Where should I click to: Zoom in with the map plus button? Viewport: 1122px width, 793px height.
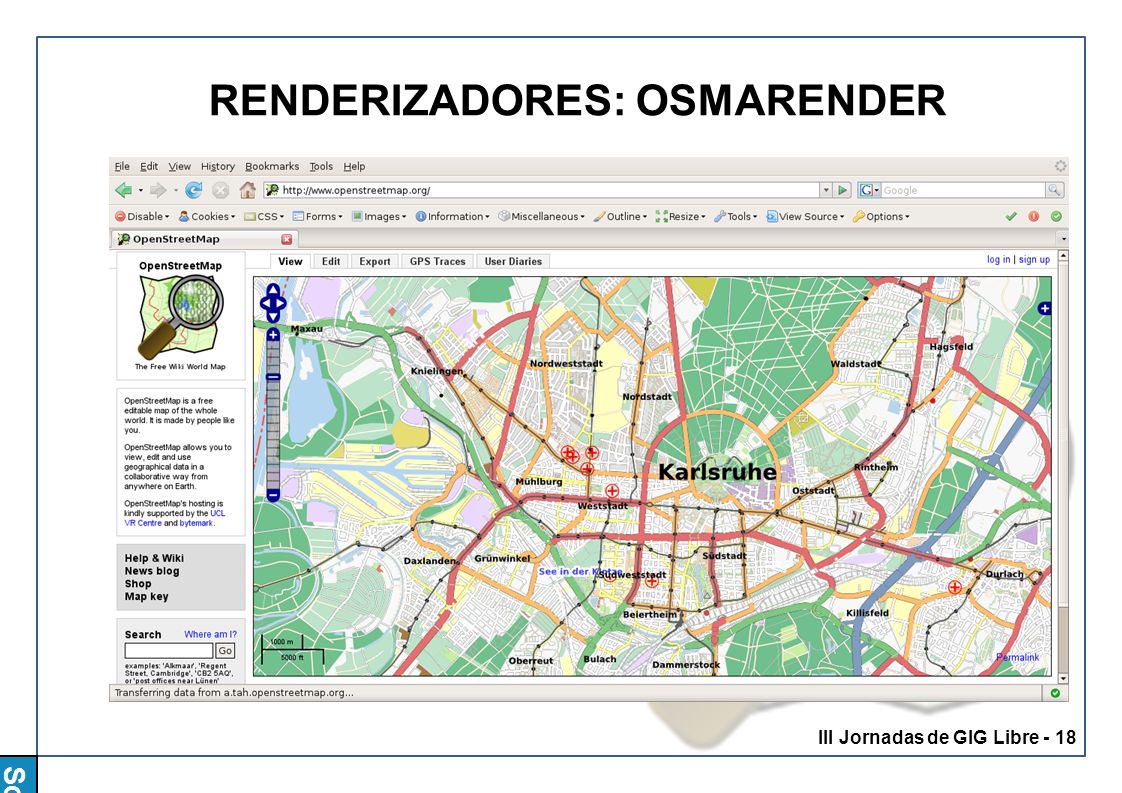[x=273, y=334]
